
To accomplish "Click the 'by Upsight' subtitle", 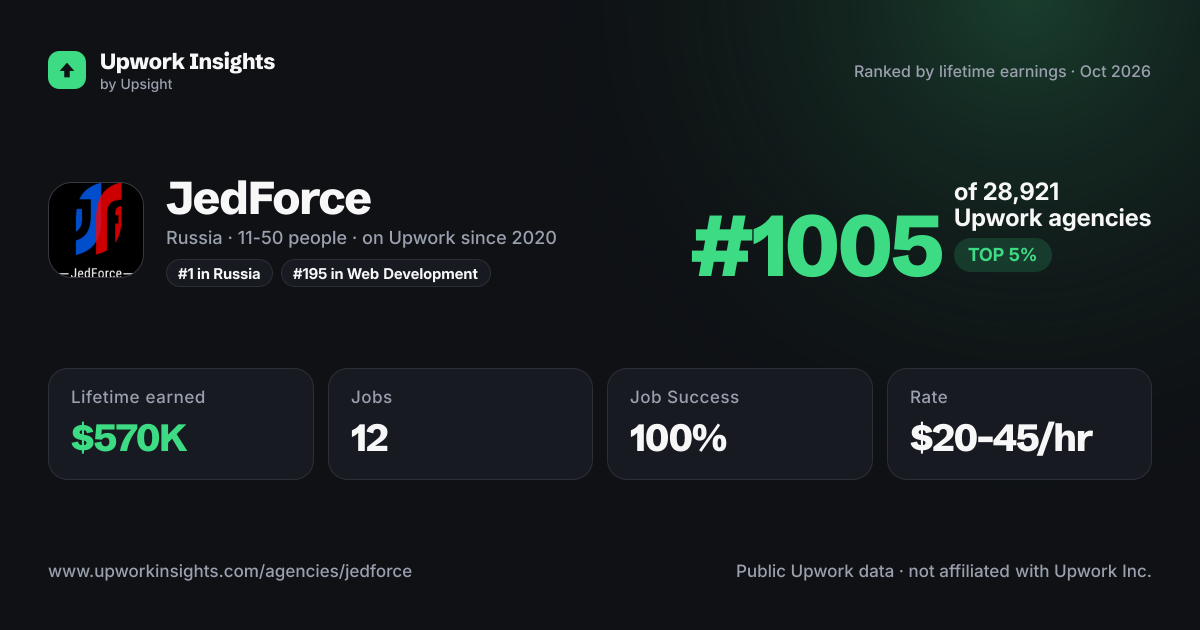I will click(136, 85).
